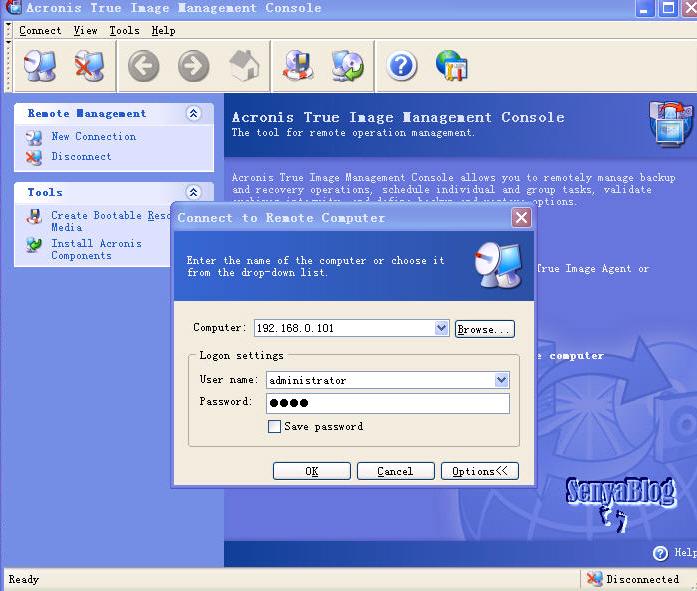Image resolution: width=697 pixels, height=591 pixels.
Task: Go back with the left arrow toolbar button
Action: click(x=144, y=66)
